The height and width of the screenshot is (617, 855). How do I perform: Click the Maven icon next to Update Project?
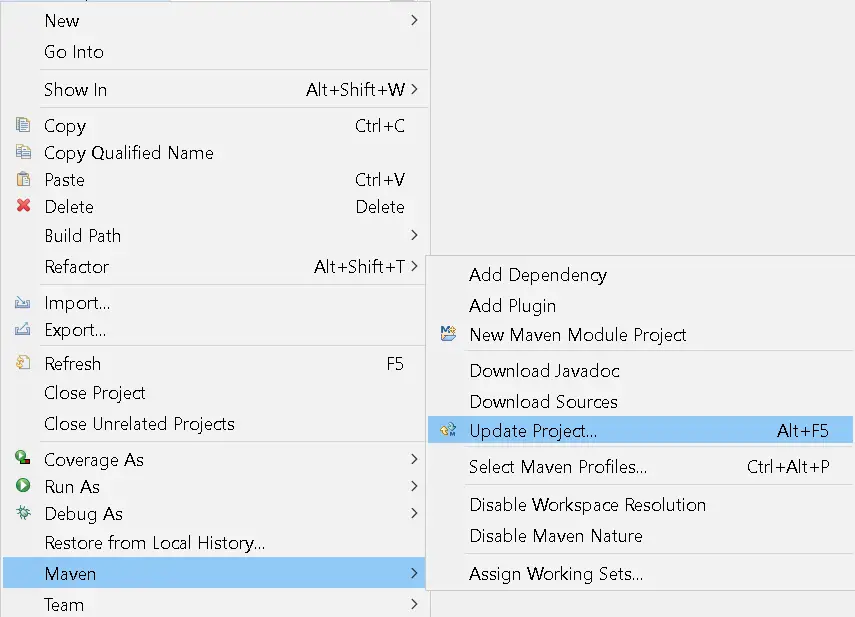click(448, 430)
